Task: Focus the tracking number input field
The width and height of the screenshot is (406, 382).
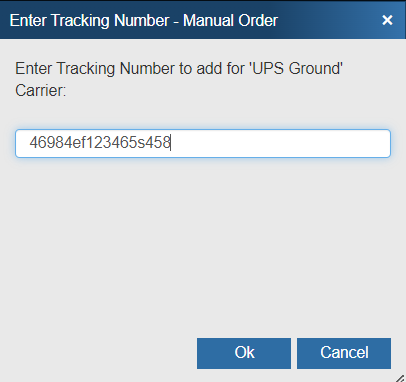Action: click(203, 143)
